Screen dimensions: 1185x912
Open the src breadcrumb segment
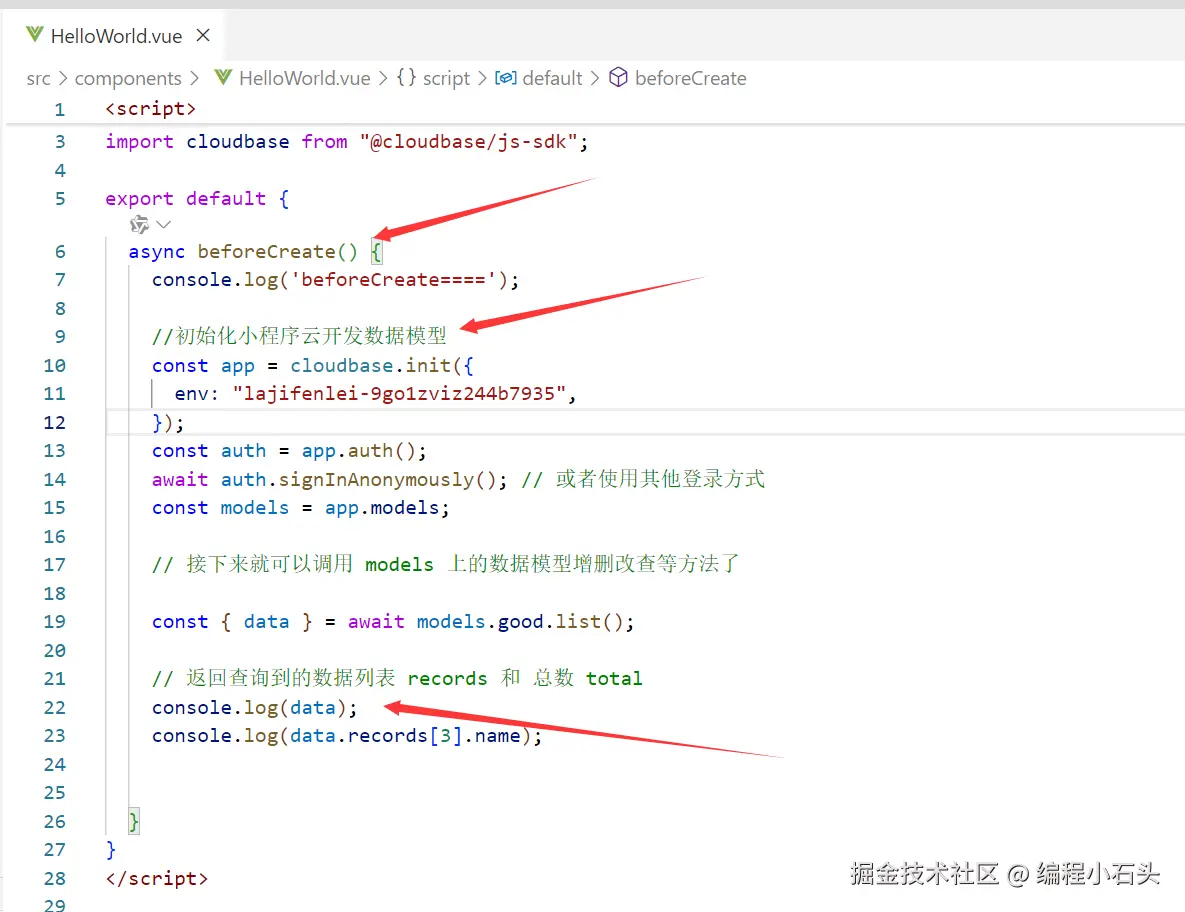pyautogui.click(x=39, y=79)
